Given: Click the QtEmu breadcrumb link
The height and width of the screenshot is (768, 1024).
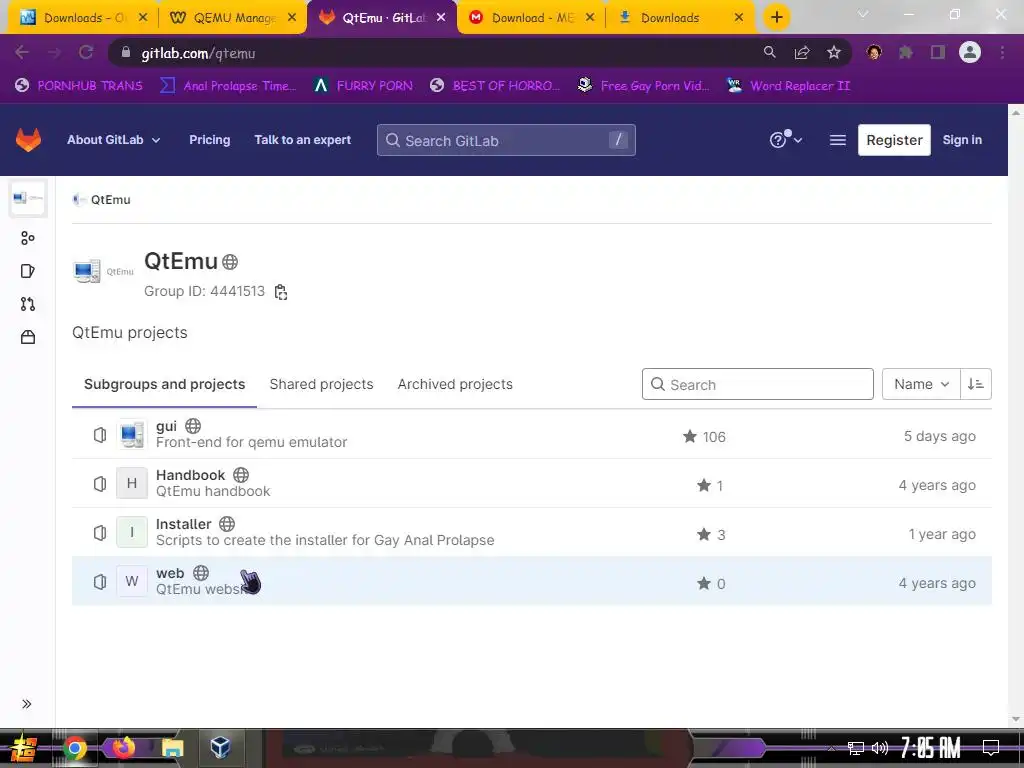Looking at the screenshot, I should click(110, 200).
